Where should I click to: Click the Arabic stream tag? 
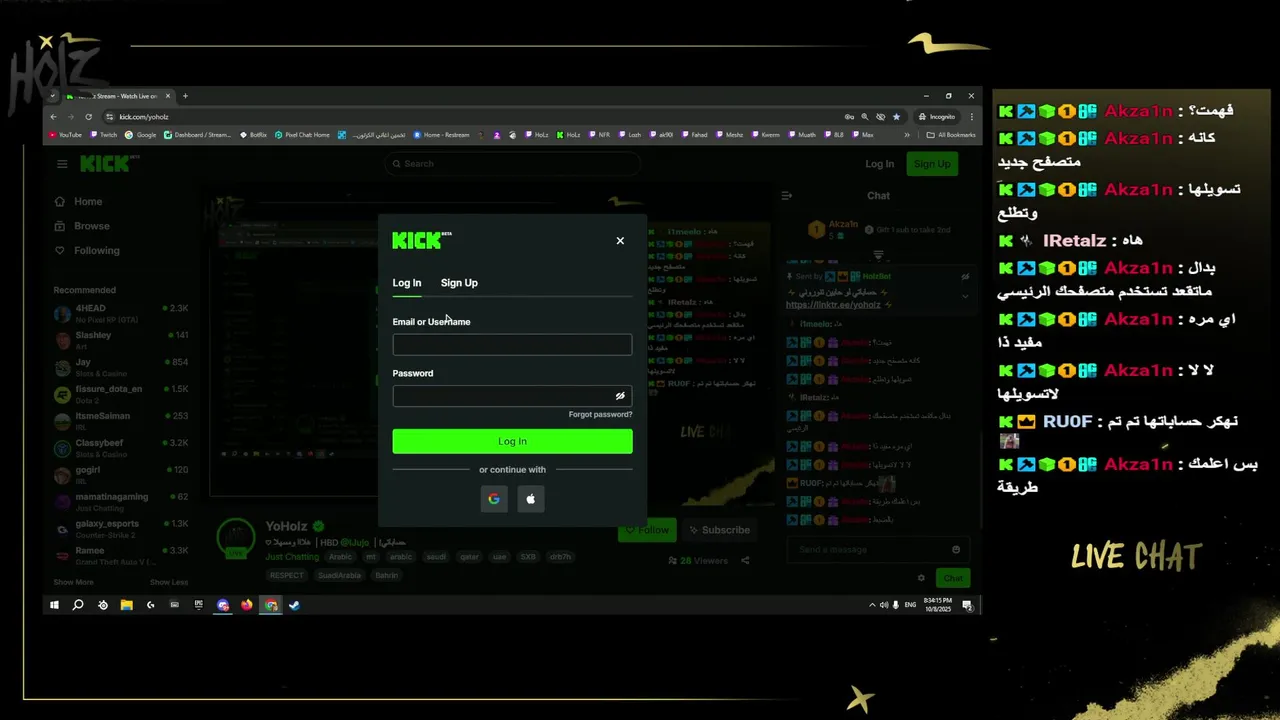coord(340,557)
